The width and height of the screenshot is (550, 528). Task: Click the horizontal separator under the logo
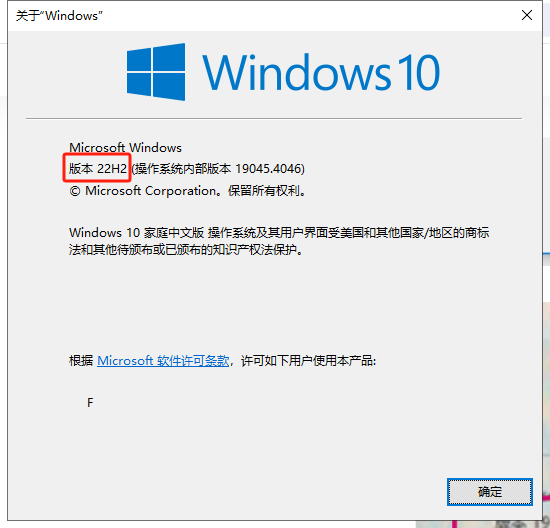point(274,119)
